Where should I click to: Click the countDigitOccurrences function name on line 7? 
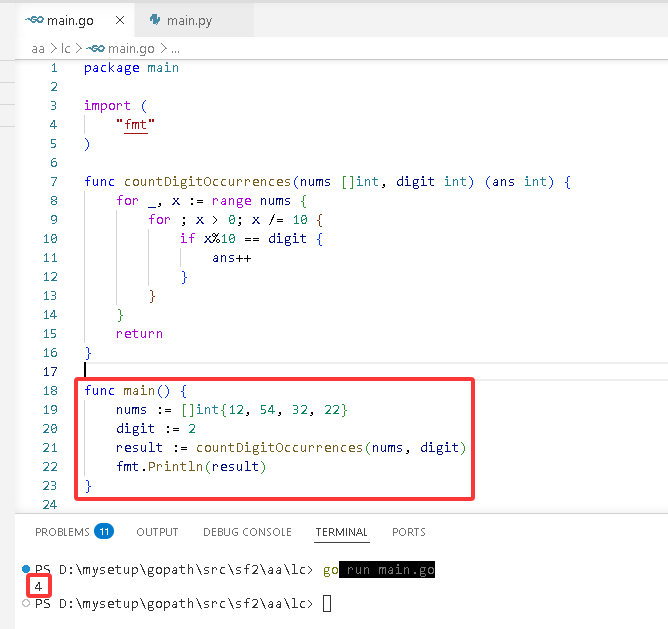pos(207,182)
